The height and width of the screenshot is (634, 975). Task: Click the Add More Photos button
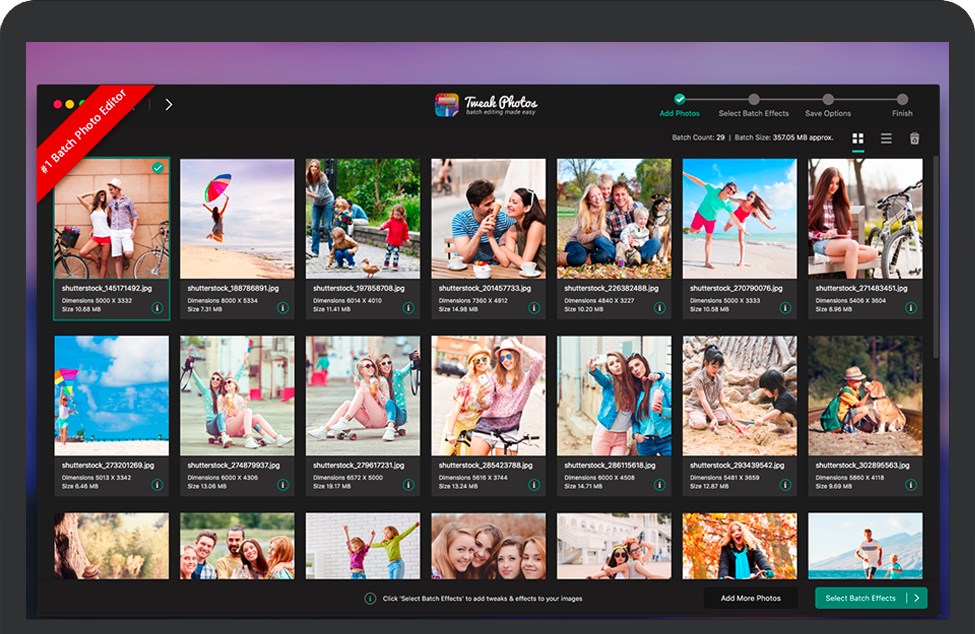pos(751,598)
